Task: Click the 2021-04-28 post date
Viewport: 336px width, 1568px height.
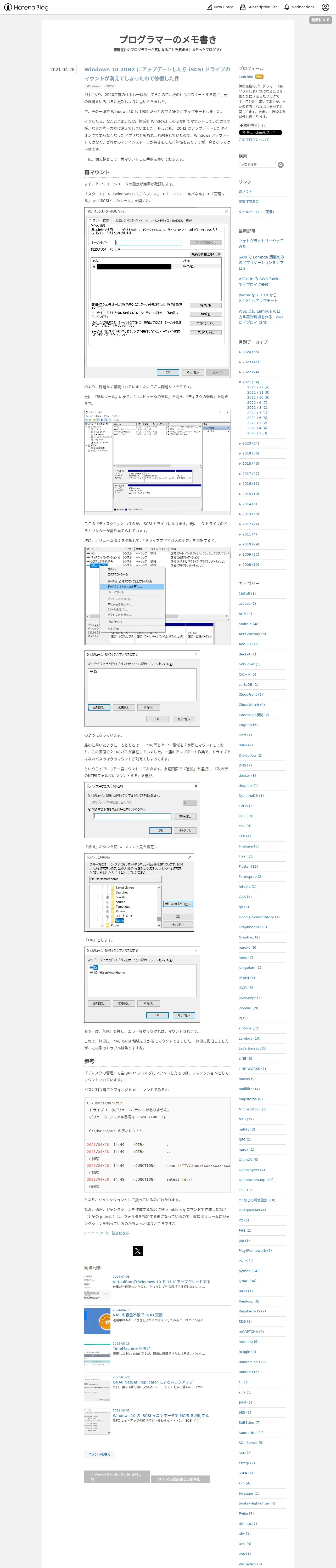Action: pyautogui.click(x=62, y=70)
